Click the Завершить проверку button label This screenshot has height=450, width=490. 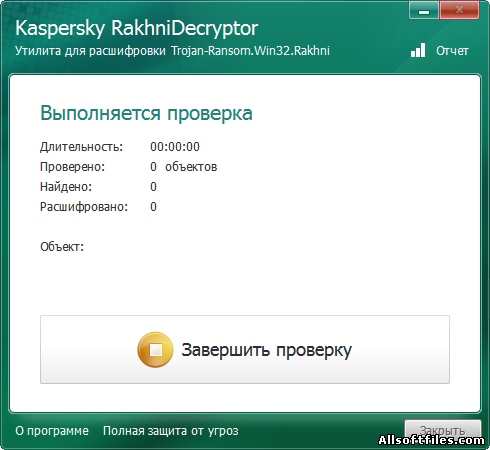pos(266,350)
